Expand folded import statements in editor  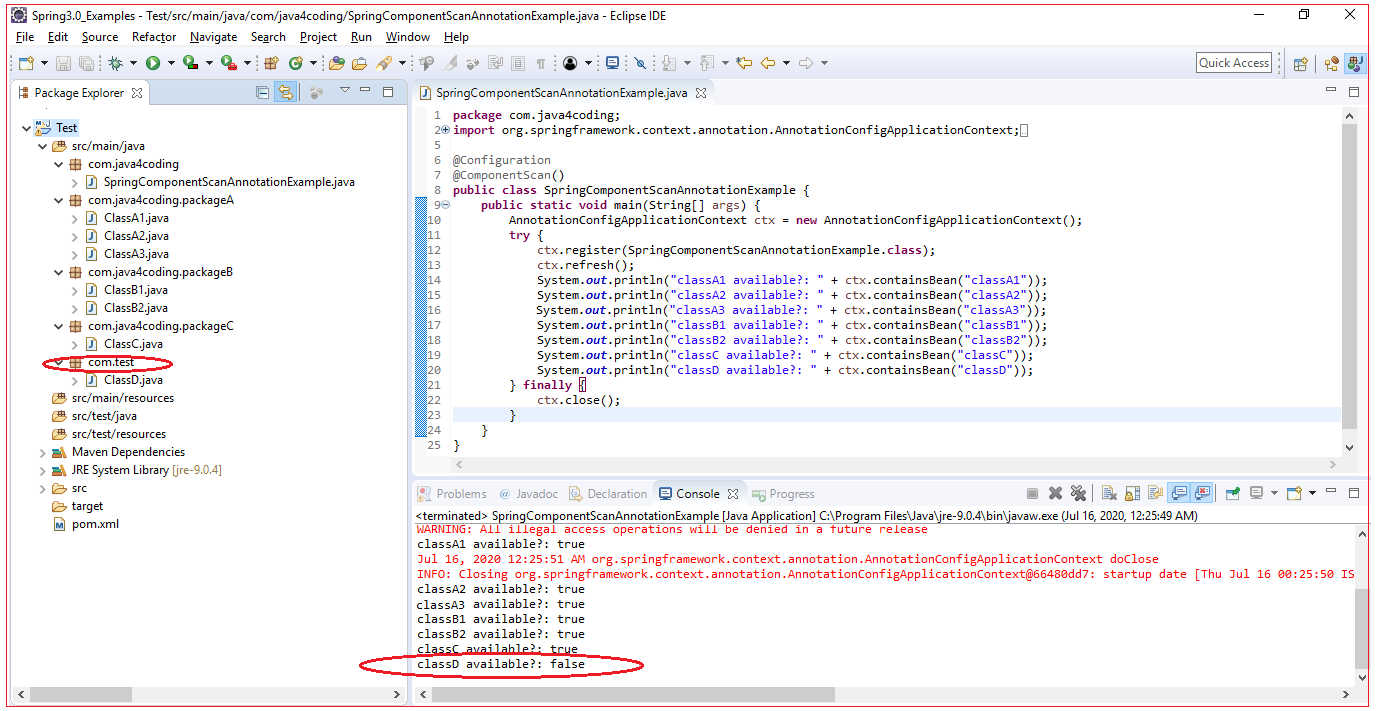coord(444,130)
